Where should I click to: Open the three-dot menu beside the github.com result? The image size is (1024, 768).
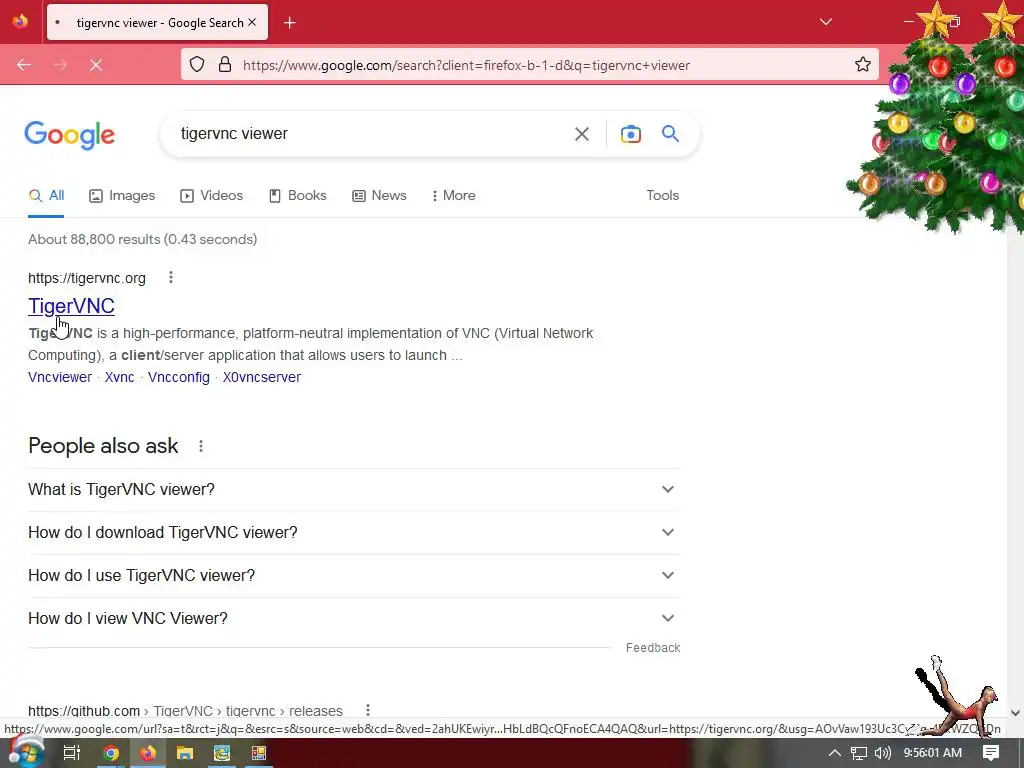point(368,710)
